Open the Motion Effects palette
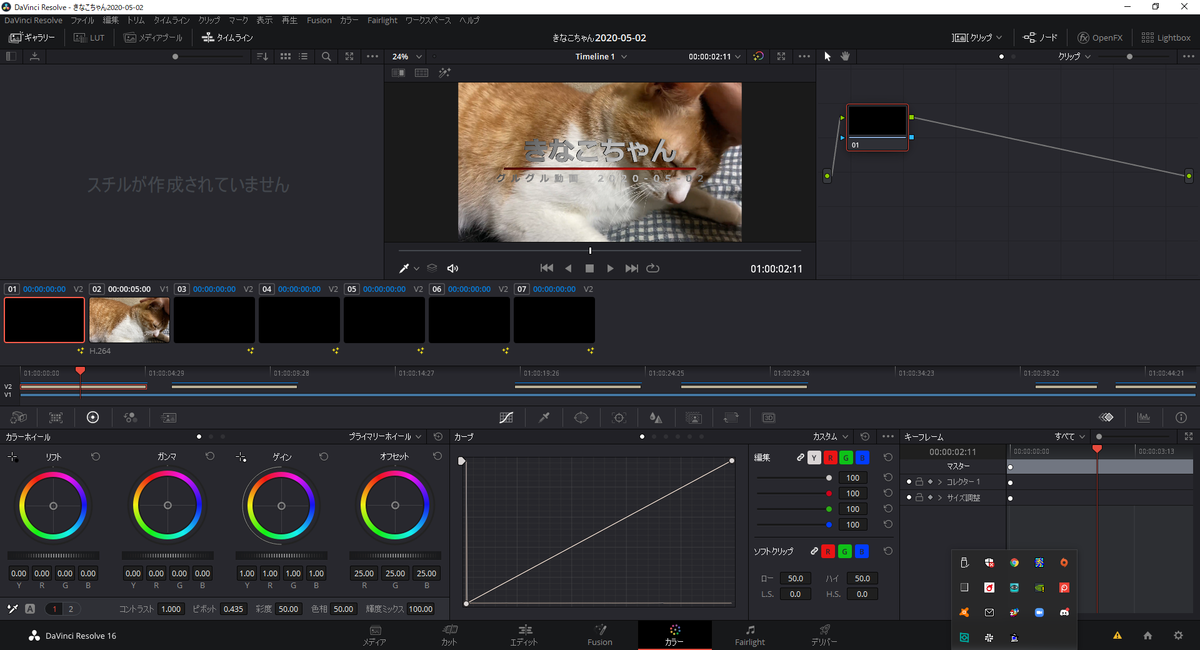The width and height of the screenshot is (1200, 650). click(x=169, y=417)
